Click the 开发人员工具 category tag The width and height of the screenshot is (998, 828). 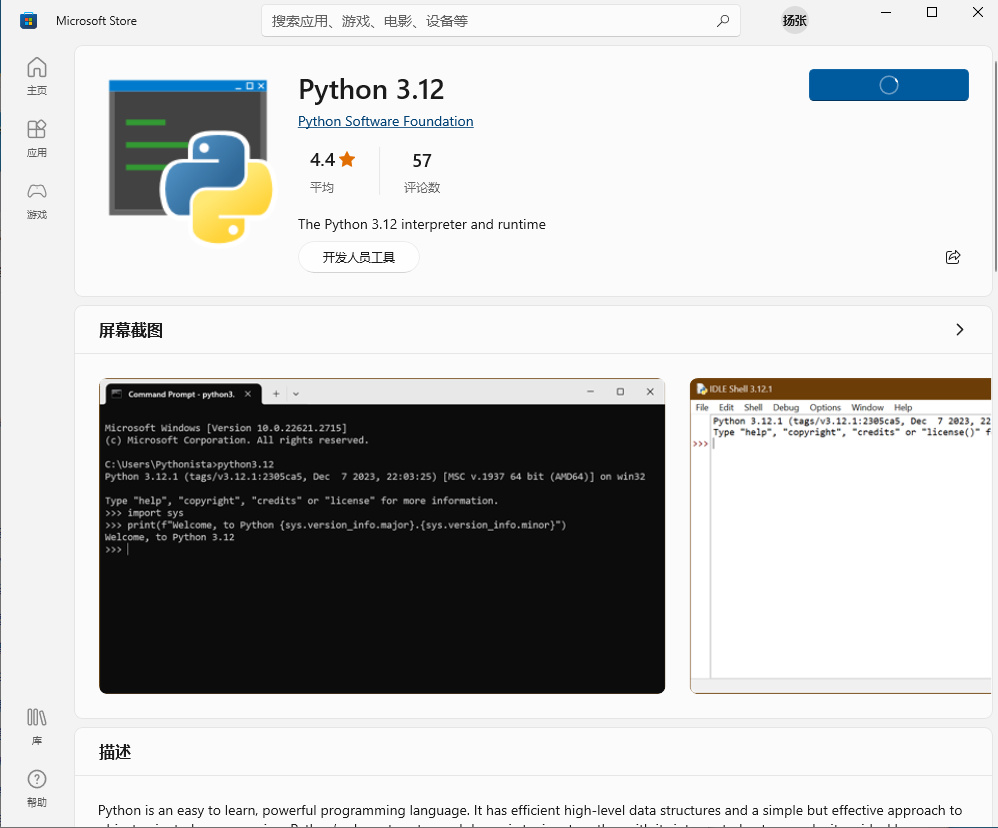tap(358, 257)
